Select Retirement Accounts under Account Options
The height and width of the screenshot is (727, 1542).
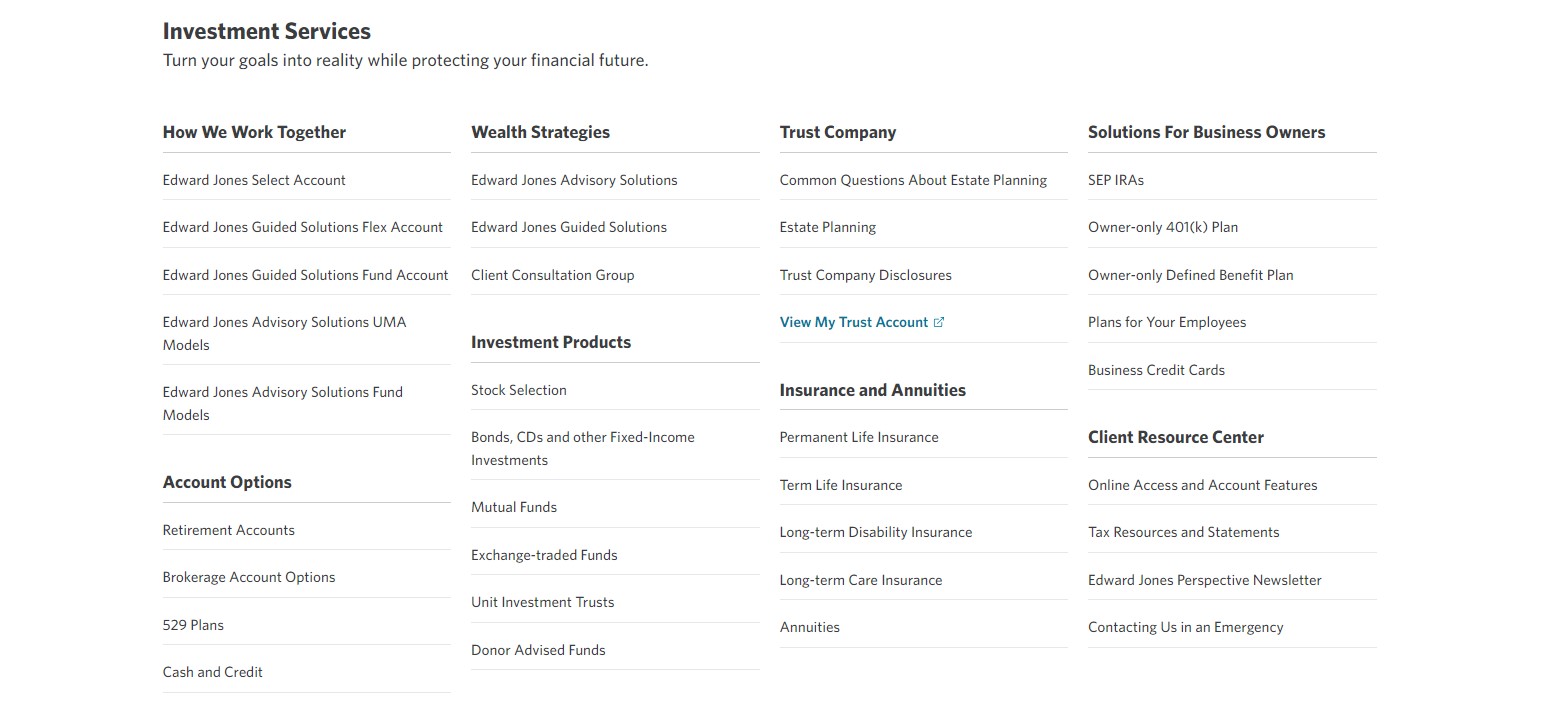click(x=229, y=529)
